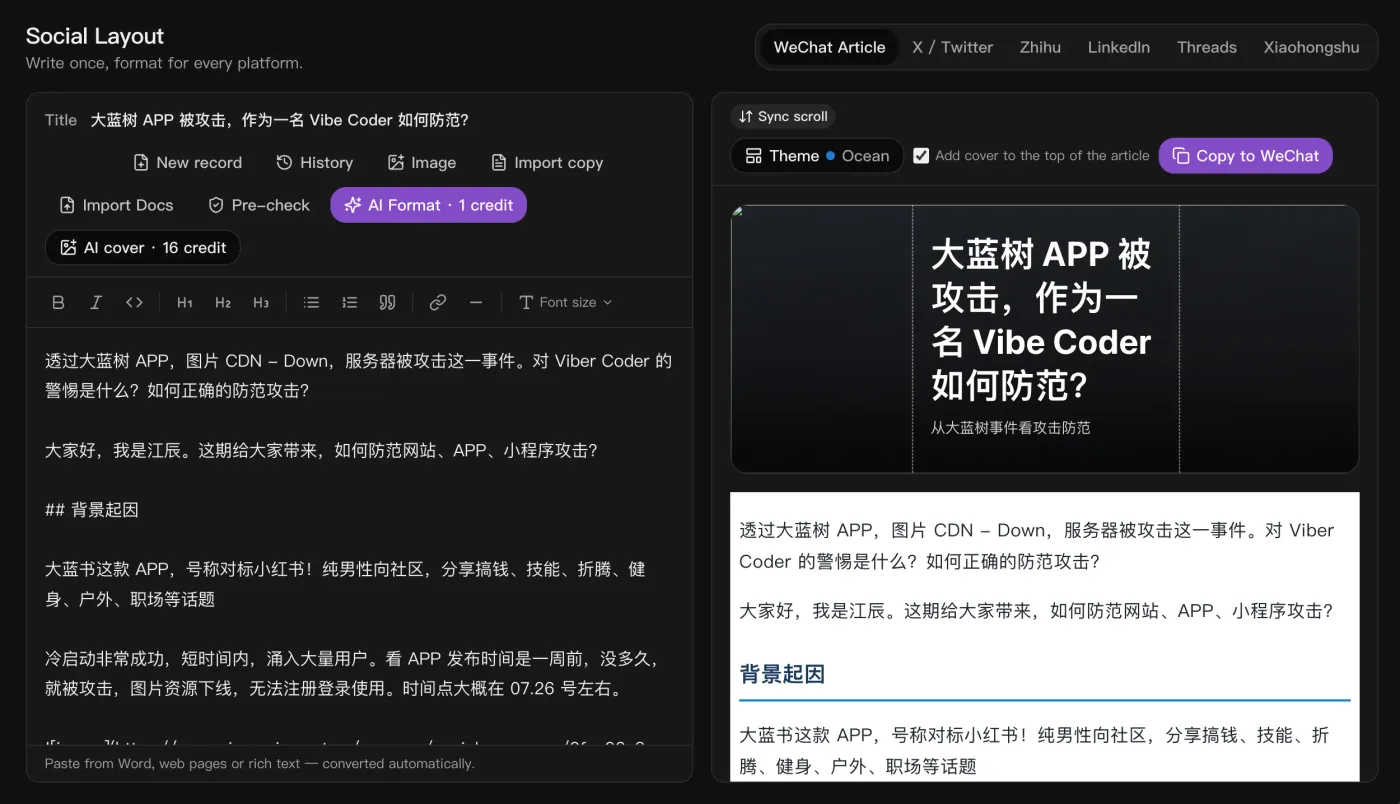Screen dimensions: 1400x804
Task: Click Copy to WeChat button
Action: tap(1245, 156)
